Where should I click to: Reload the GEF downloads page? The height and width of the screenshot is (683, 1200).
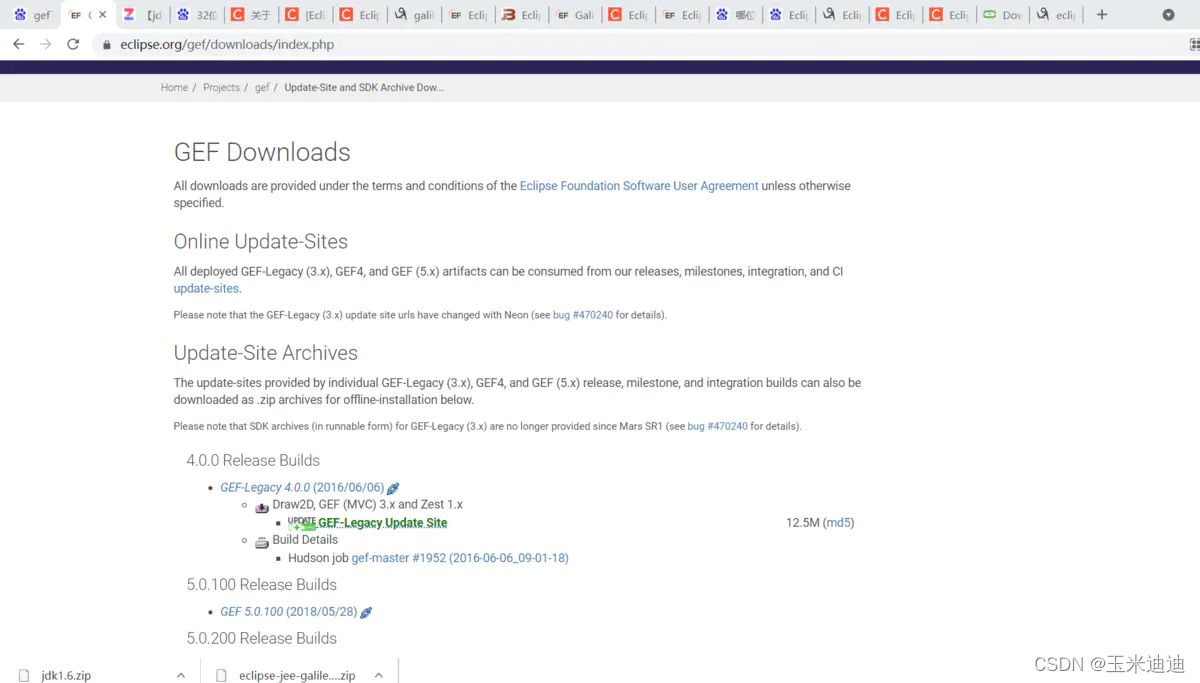pos(73,44)
